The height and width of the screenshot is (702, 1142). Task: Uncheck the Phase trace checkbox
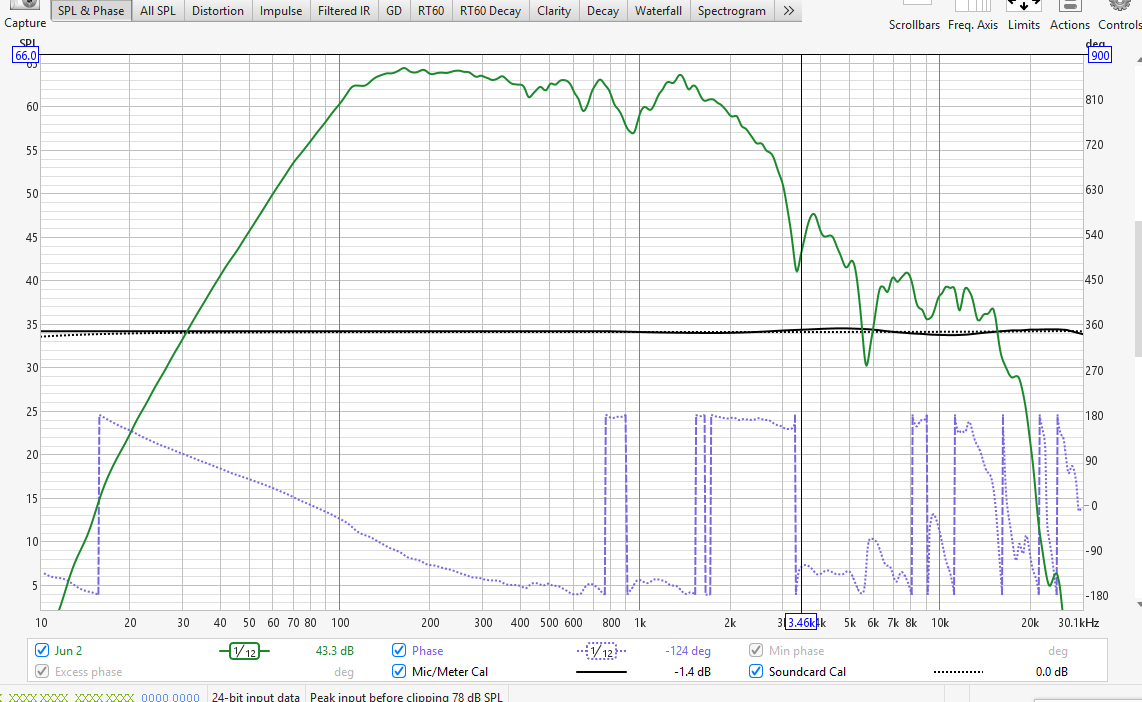399,650
